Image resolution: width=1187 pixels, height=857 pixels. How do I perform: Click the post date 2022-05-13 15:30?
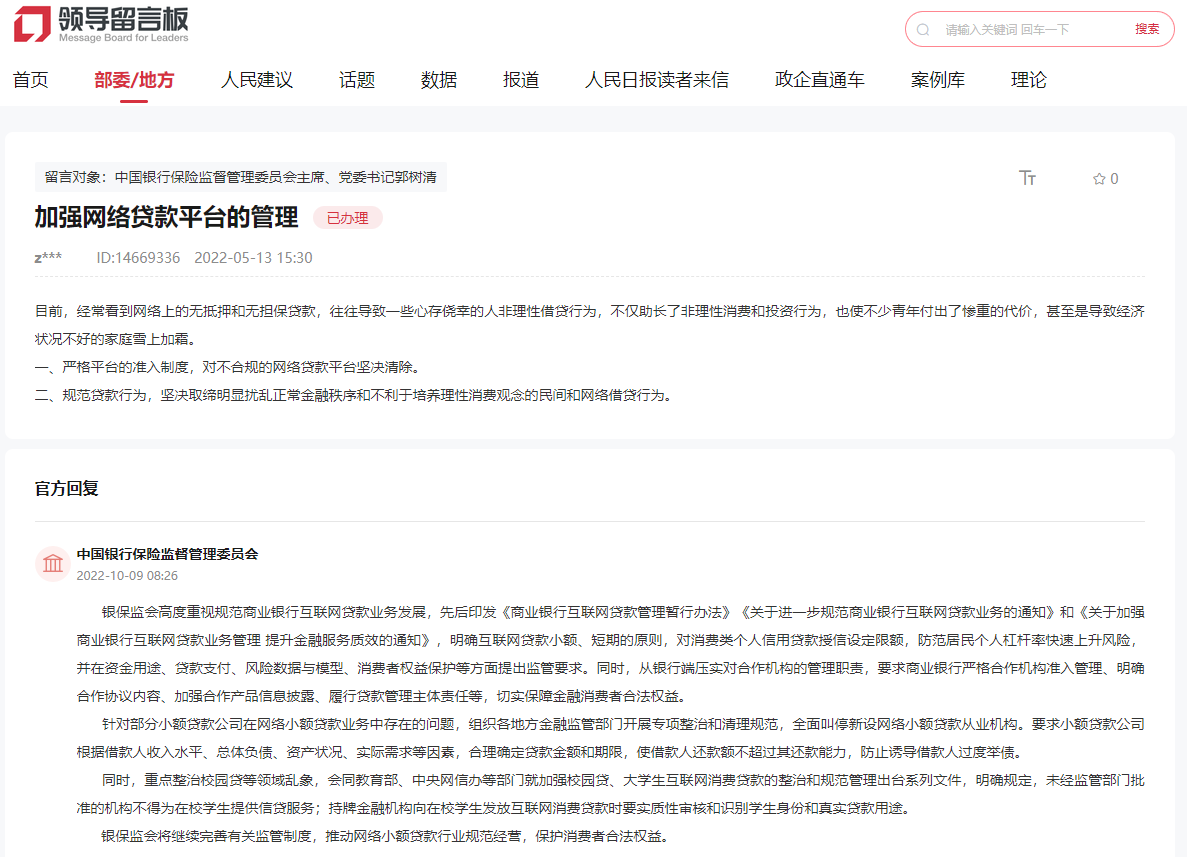[253, 257]
